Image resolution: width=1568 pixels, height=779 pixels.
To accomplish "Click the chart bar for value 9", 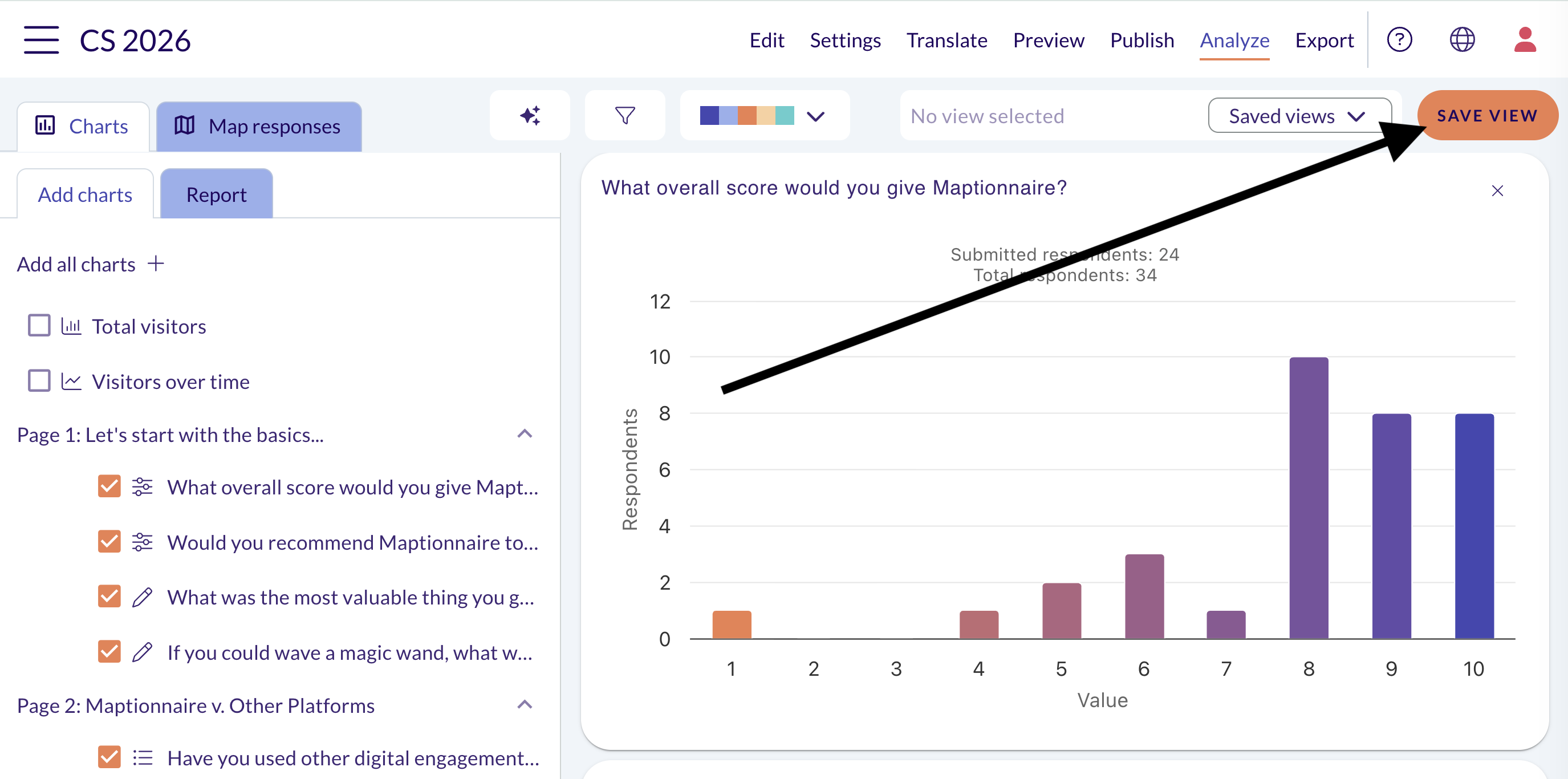I will [1391, 526].
